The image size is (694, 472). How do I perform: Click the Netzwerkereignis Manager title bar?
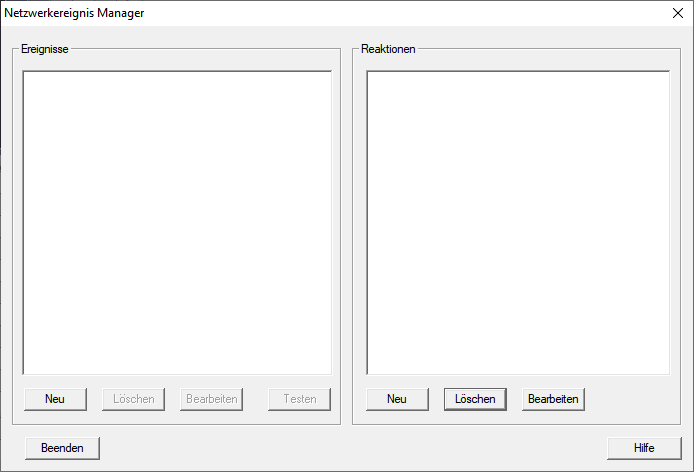click(300, 13)
